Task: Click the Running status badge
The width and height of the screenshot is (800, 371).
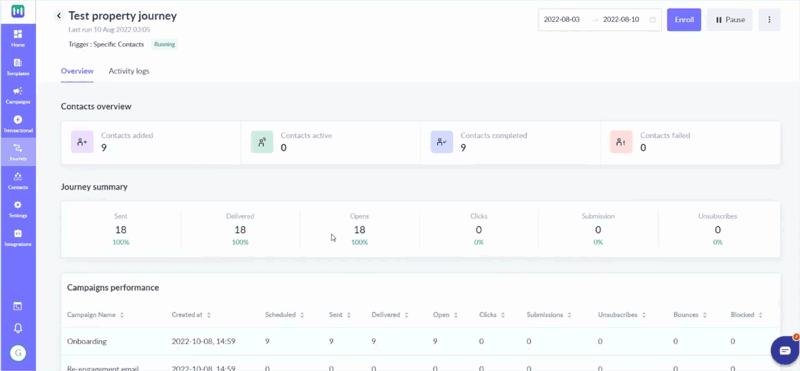Action: pos(164,44)
